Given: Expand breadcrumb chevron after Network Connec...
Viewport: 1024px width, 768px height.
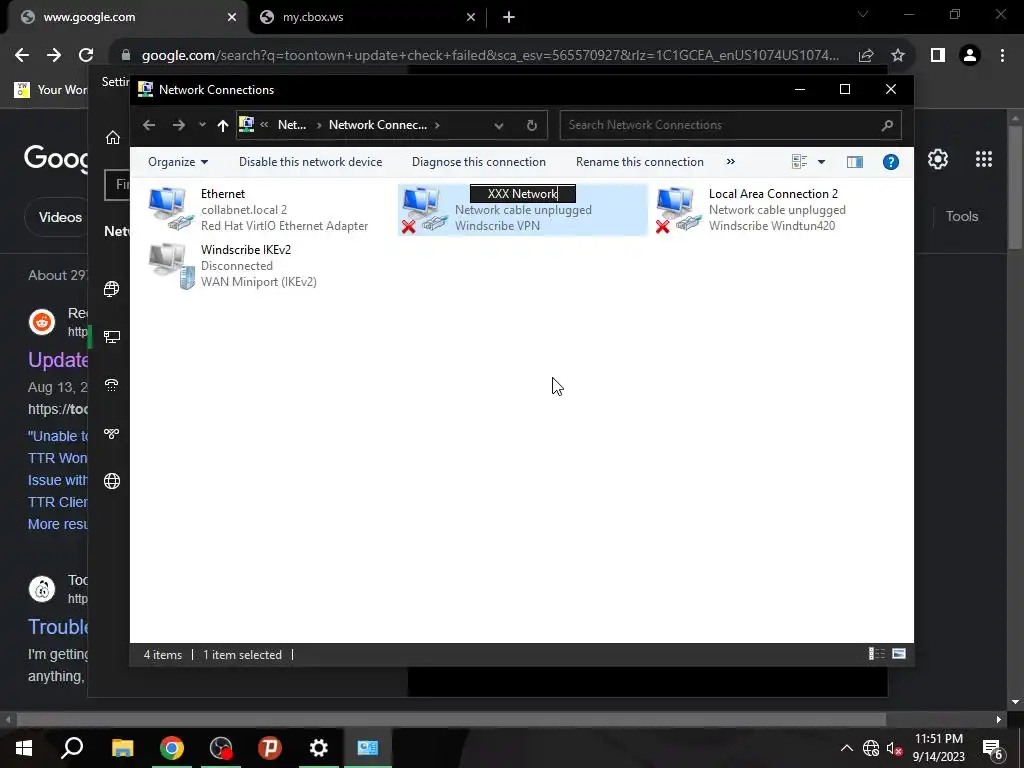Looking at the screenshot, I should [437, 125].
